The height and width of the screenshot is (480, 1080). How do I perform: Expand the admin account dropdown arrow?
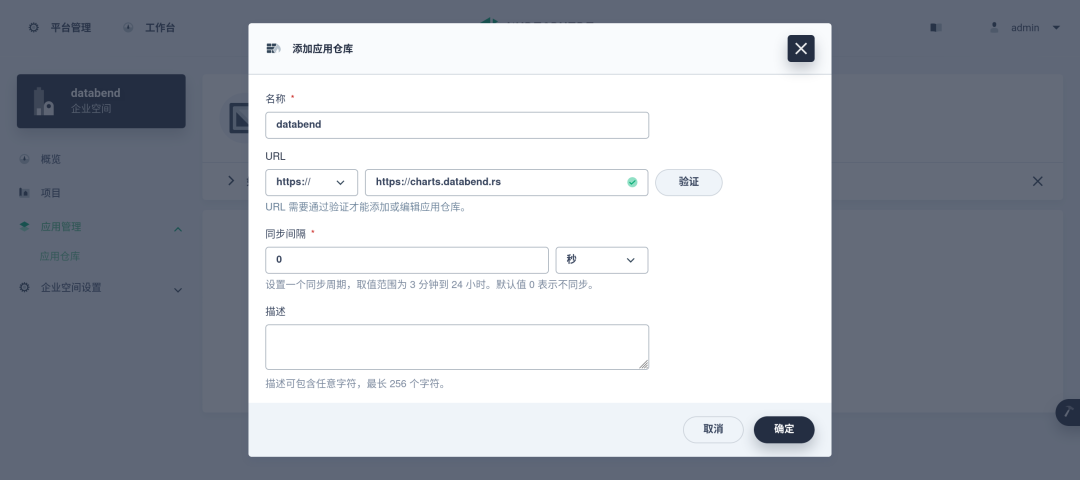1056,27
